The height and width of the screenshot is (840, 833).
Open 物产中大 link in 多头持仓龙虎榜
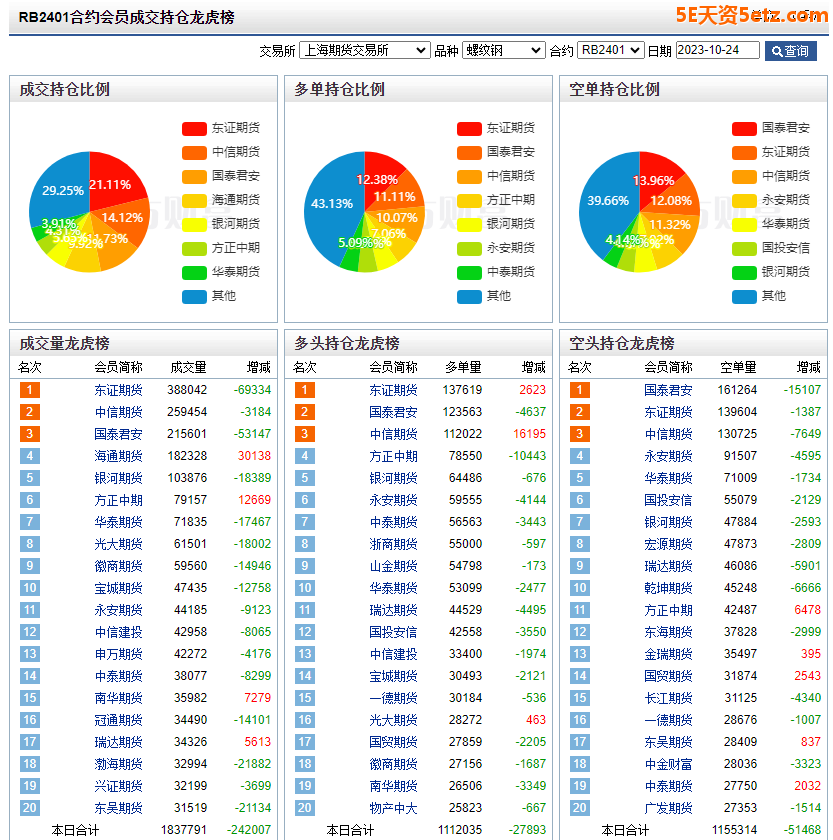[393, 808]
